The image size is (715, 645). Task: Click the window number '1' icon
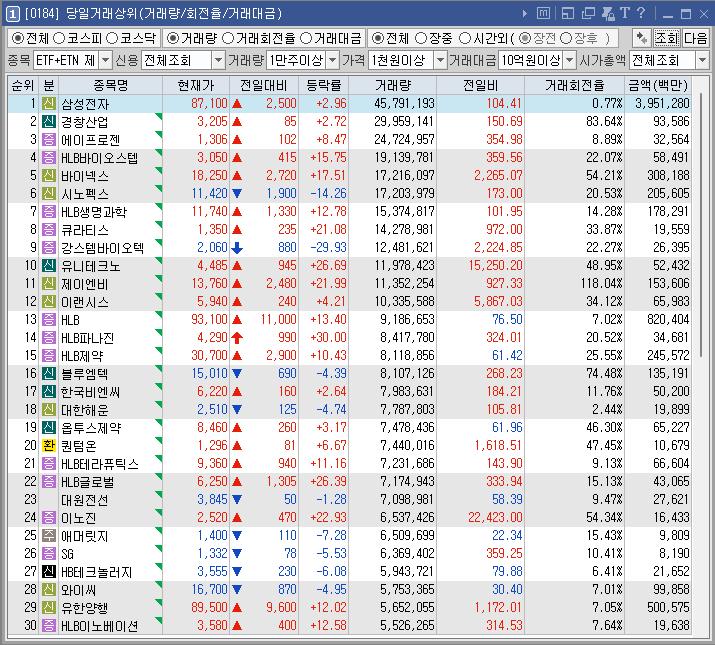tap(12, 14)
